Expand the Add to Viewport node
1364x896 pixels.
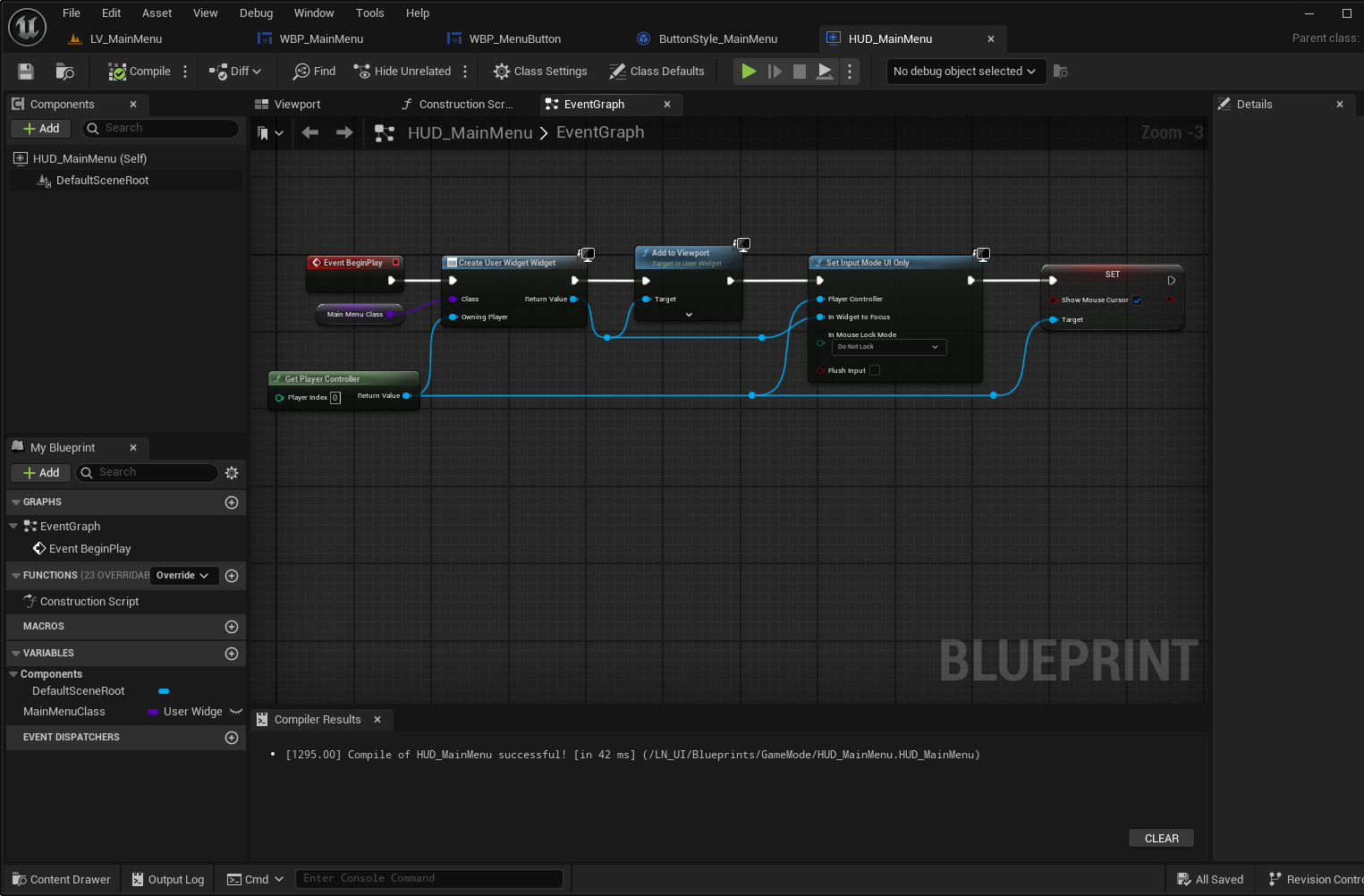tap(689, 315)
